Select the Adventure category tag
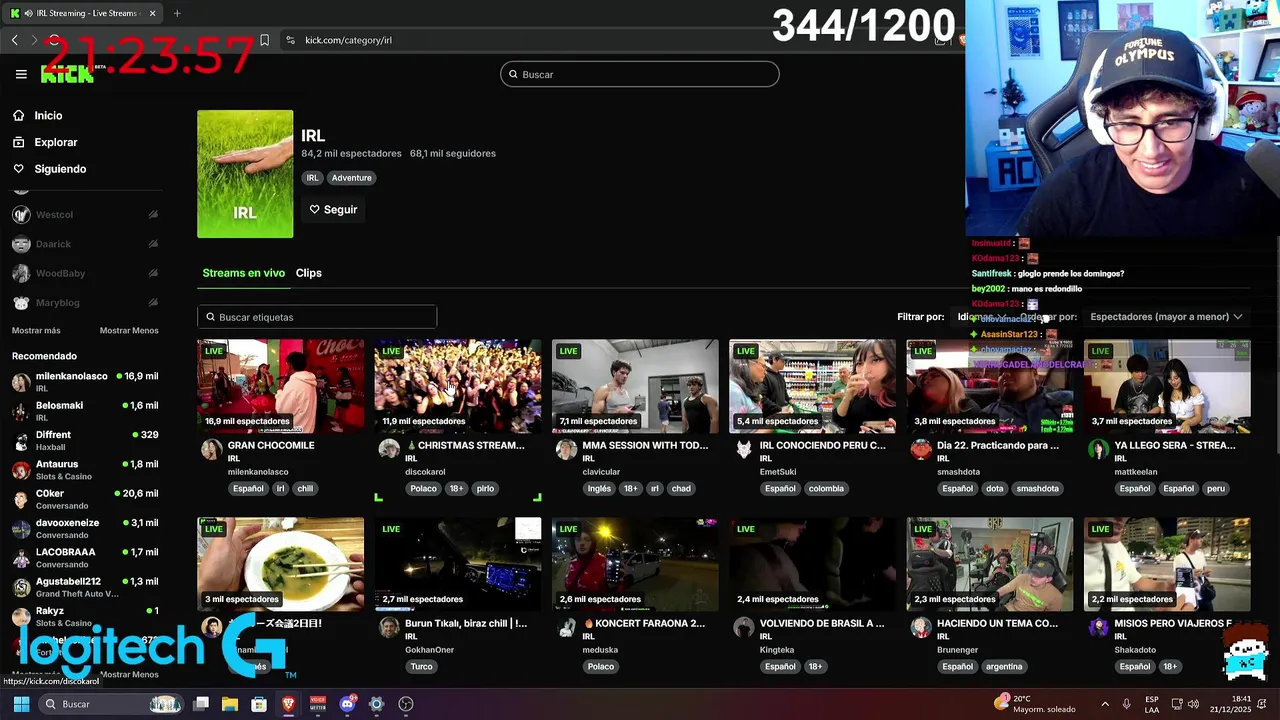This screenshot has height=720, width=1280. (351, 178)
